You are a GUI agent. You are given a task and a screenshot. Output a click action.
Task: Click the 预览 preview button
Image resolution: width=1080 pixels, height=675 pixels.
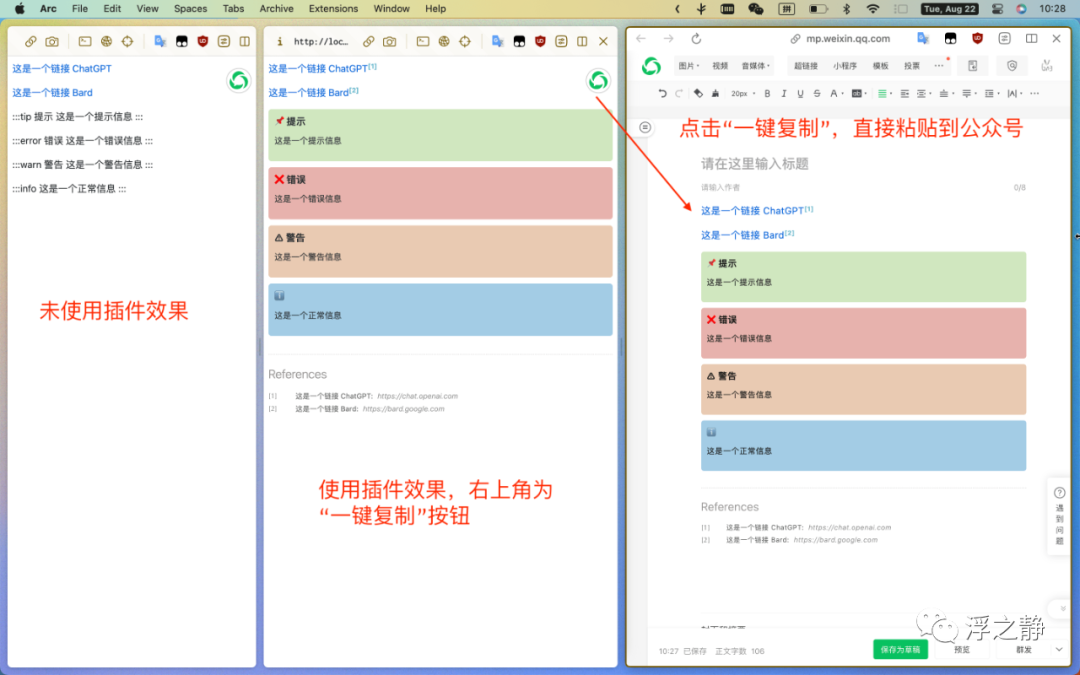pyautogui.click(x=962, y=650)
